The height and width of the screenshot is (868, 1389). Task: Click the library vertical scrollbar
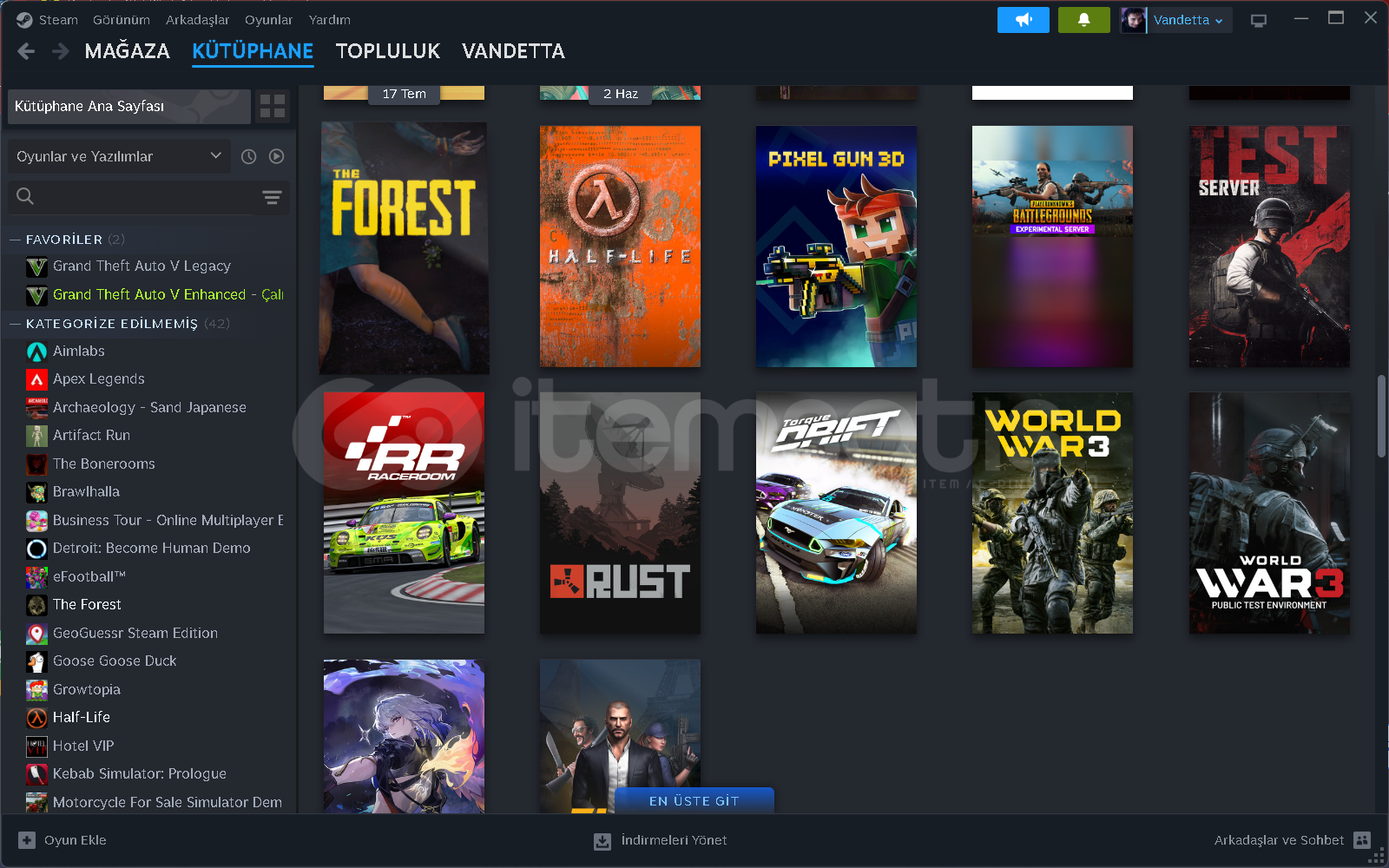[x=1381, y=417]
